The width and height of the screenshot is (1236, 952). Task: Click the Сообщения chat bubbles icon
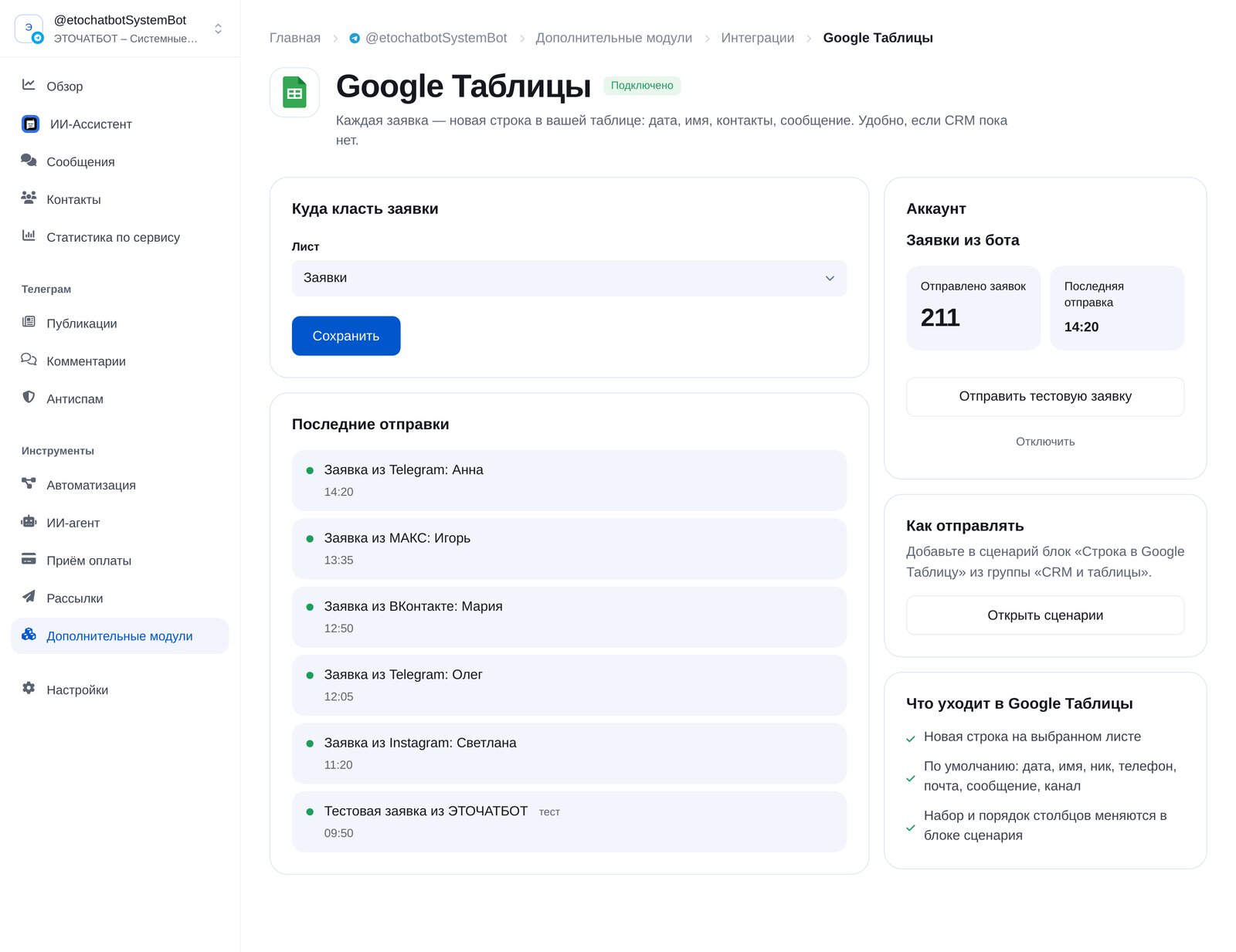(29, 161)
